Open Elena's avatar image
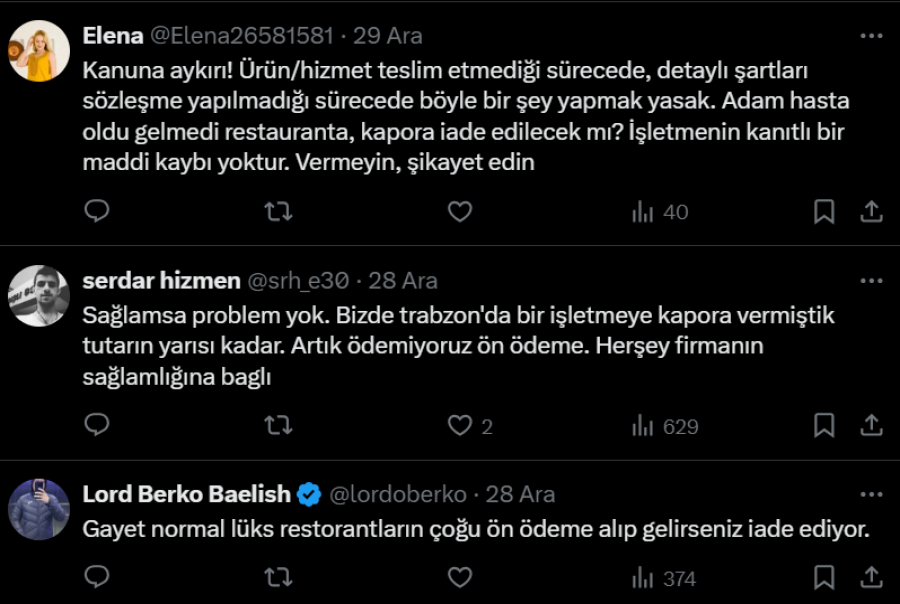 (x=39, y=52)
